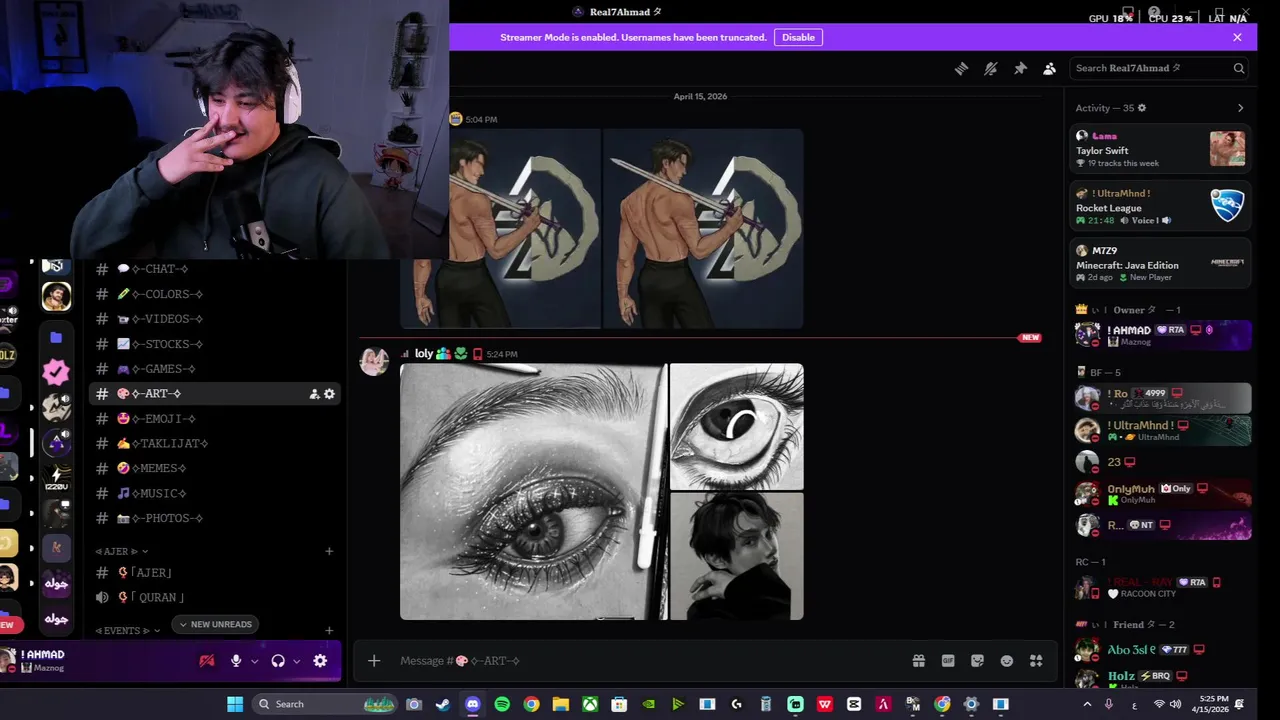1280x720 pixels.
Task: Open the I220U server icon
Action: point(56,478)
